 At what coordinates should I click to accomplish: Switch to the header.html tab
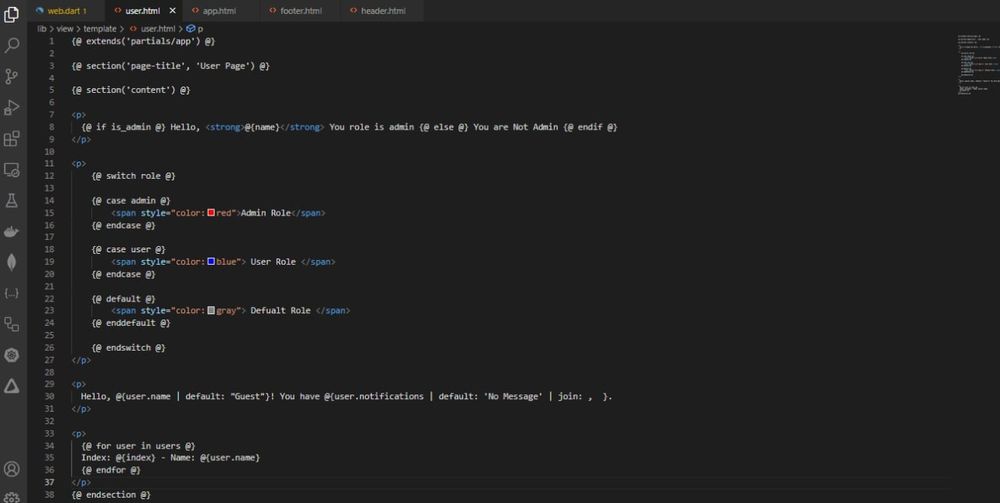click(383, 11)
